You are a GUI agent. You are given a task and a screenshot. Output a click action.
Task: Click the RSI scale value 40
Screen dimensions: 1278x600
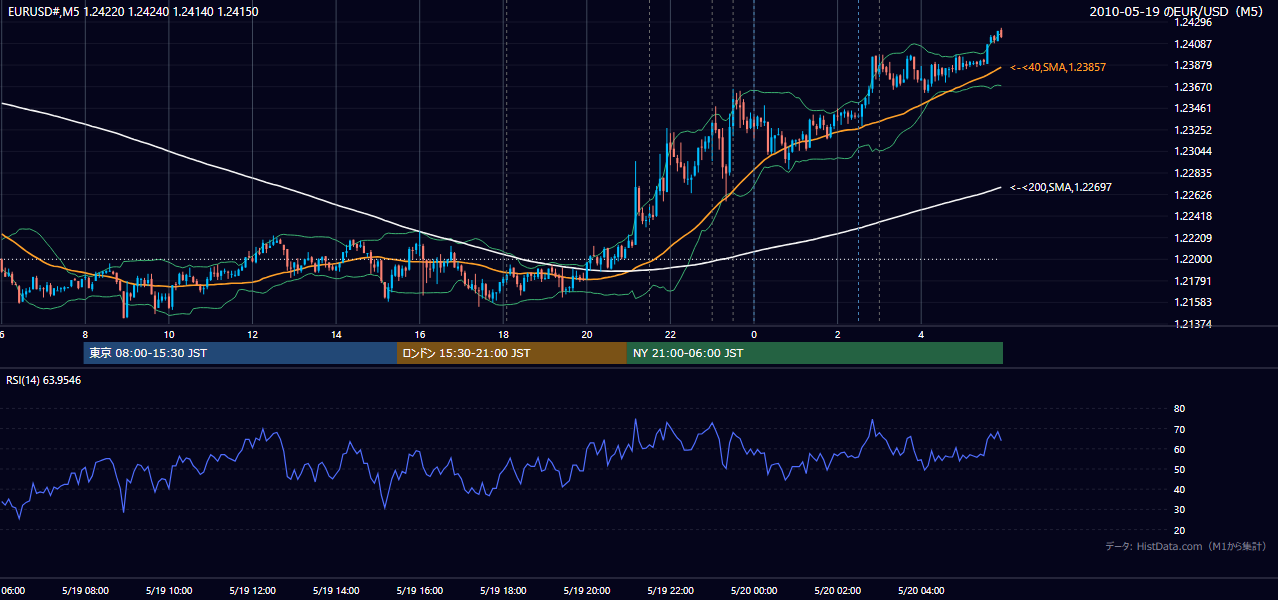(1179, 489)
